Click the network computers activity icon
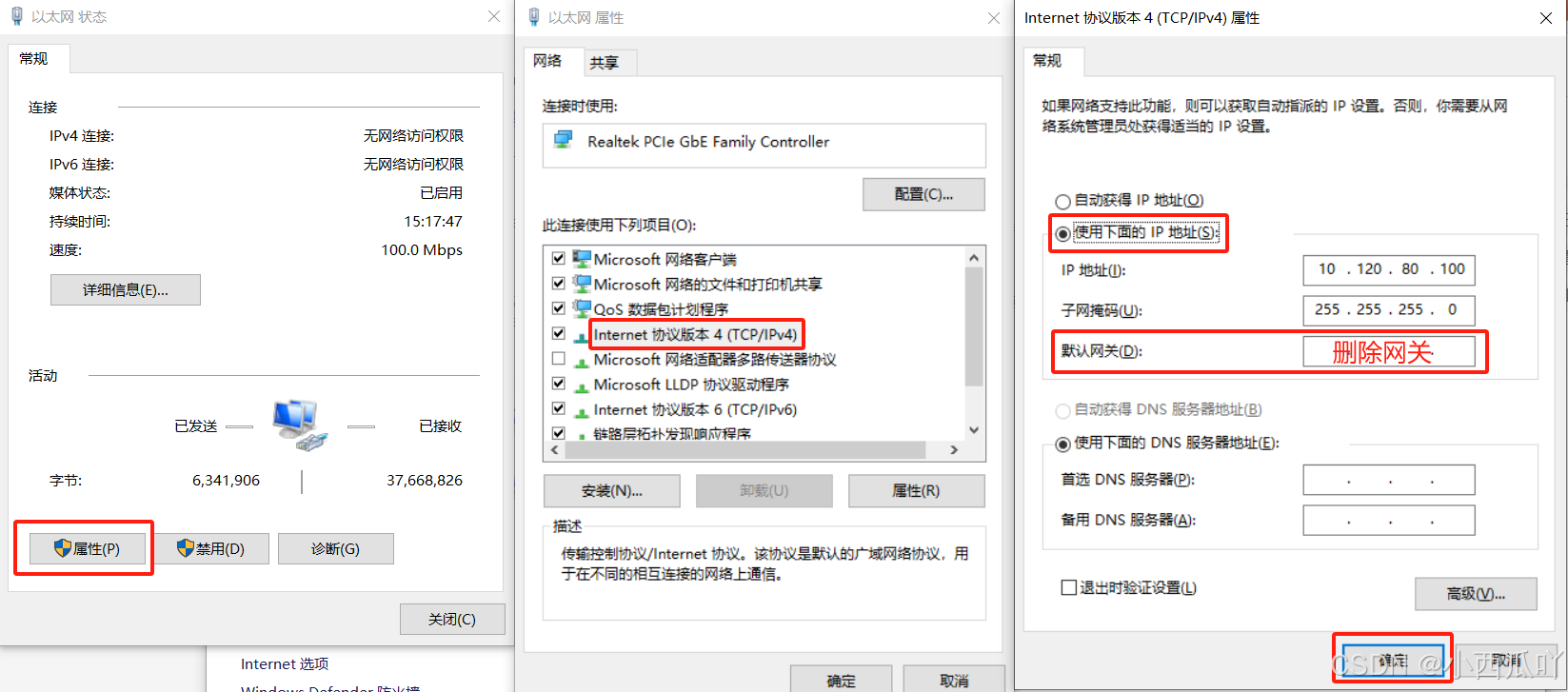The width and height of the screenshot is (1568, 692). pos(300,425)
